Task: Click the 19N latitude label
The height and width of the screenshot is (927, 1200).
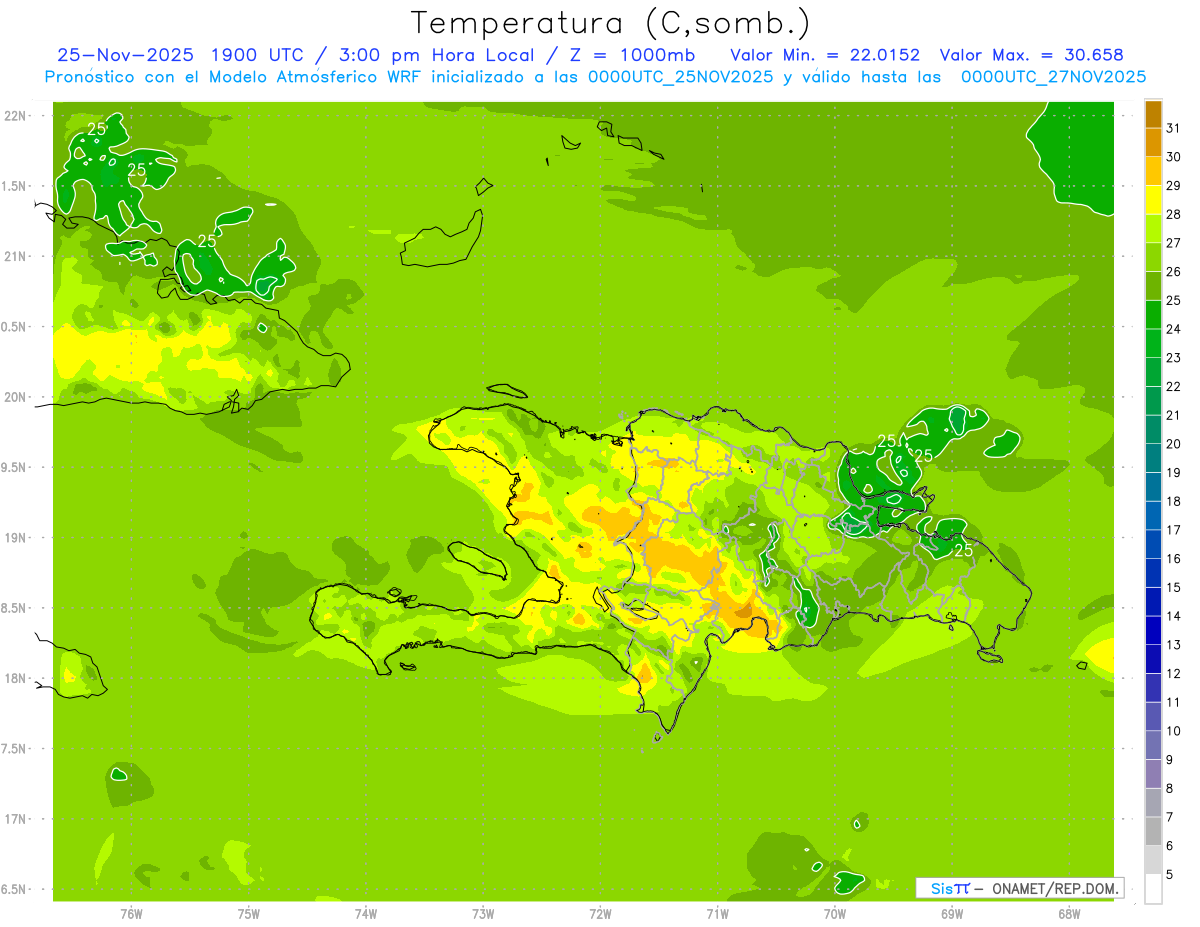Action: tap(15, 538)
